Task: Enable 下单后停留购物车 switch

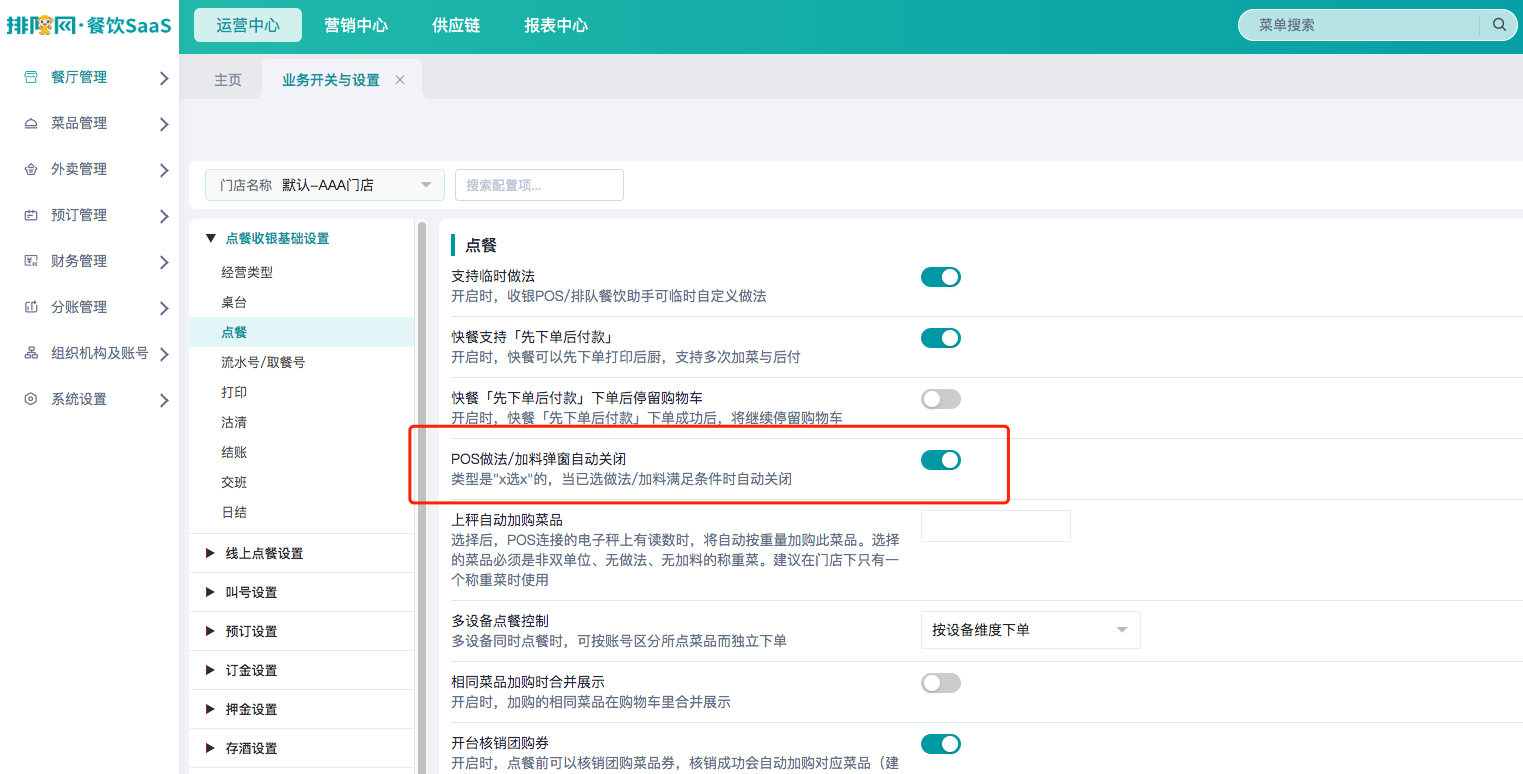Action: pyautogui.click(x=941, y=399)
